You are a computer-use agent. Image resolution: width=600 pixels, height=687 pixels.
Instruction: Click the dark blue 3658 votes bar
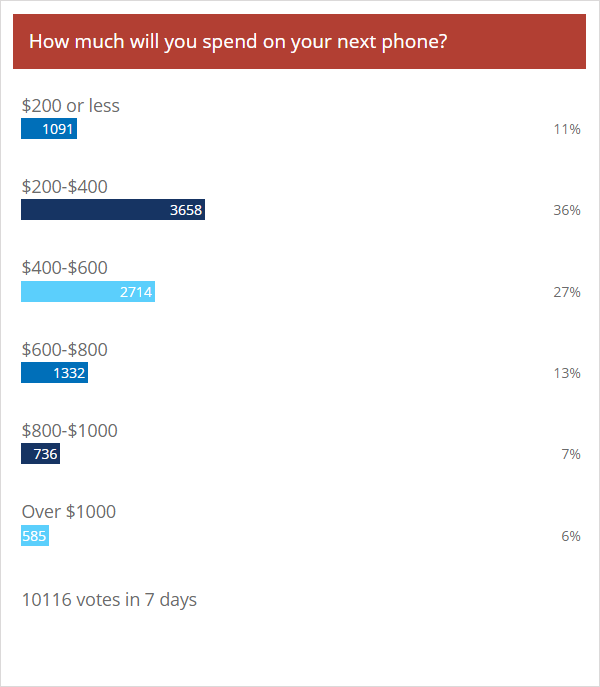tap(113, 210)
